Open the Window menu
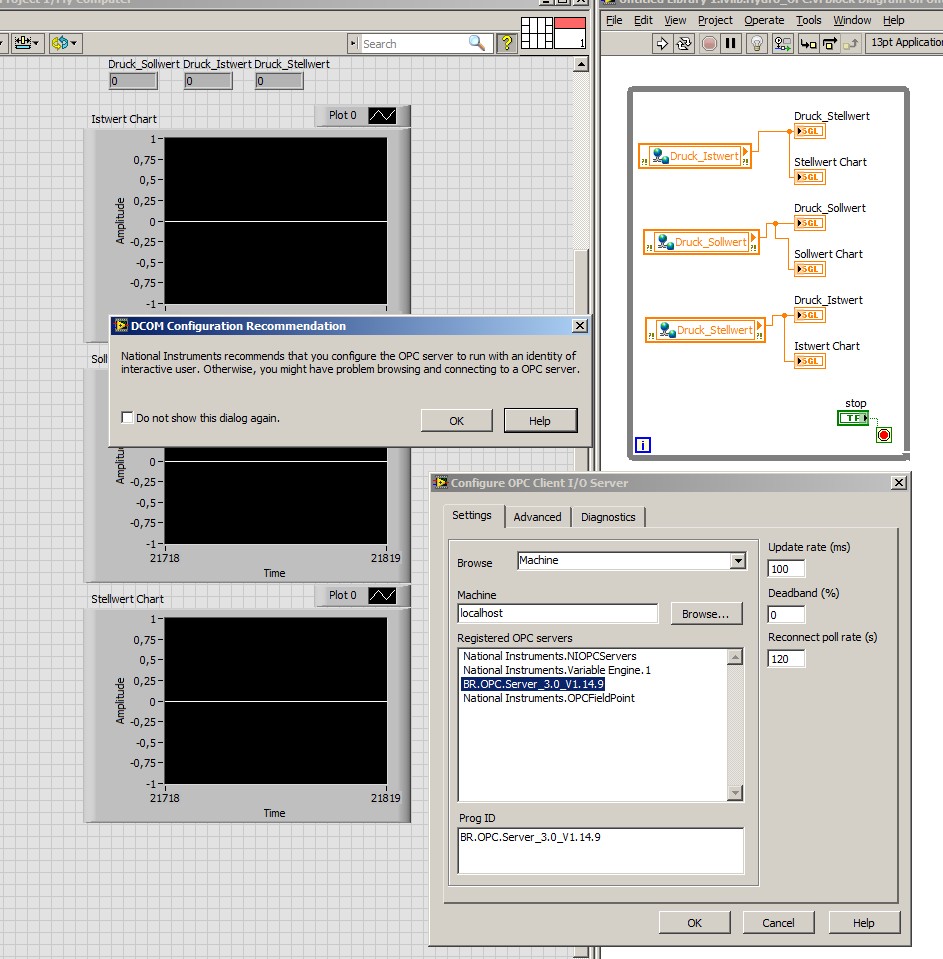 852,20
